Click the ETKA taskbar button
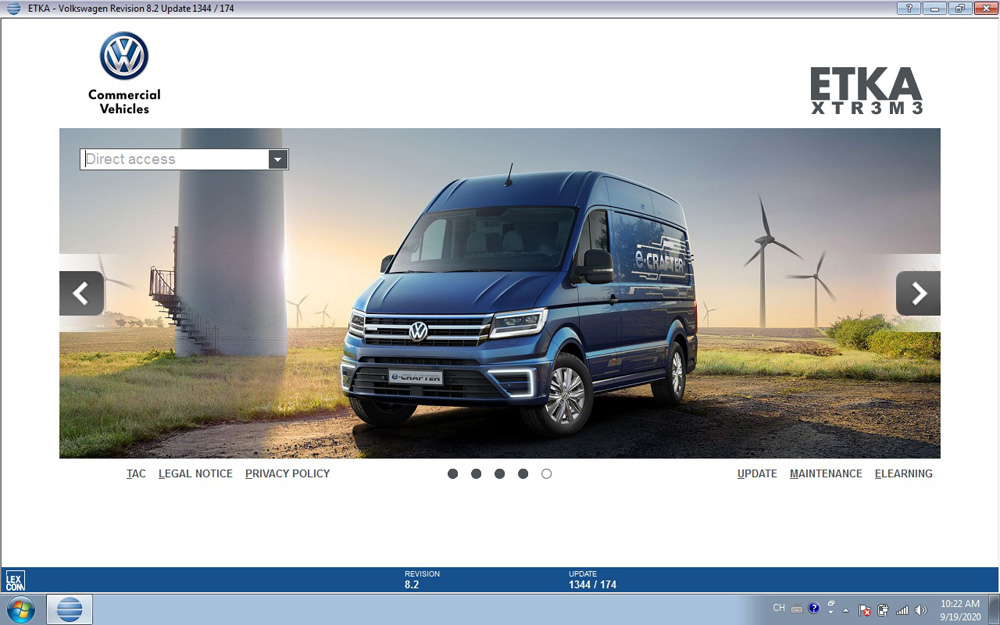The image size is (1000, 625). point(70,610)
